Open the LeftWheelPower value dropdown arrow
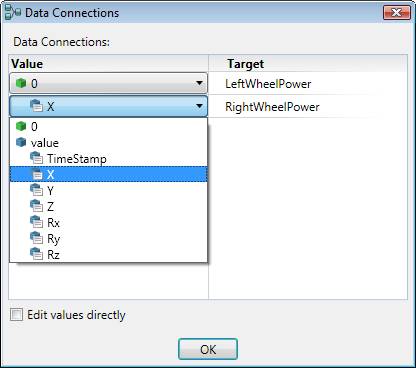Image resolution: width=416 pixels, height=368 pixels. (199, 83)
